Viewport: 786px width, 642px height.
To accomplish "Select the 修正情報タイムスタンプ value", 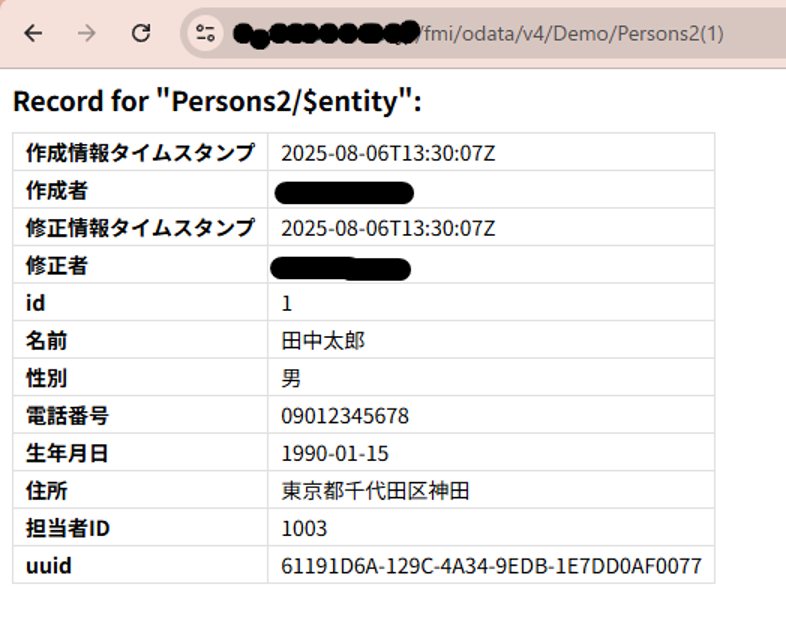I will tap(388, 228).
